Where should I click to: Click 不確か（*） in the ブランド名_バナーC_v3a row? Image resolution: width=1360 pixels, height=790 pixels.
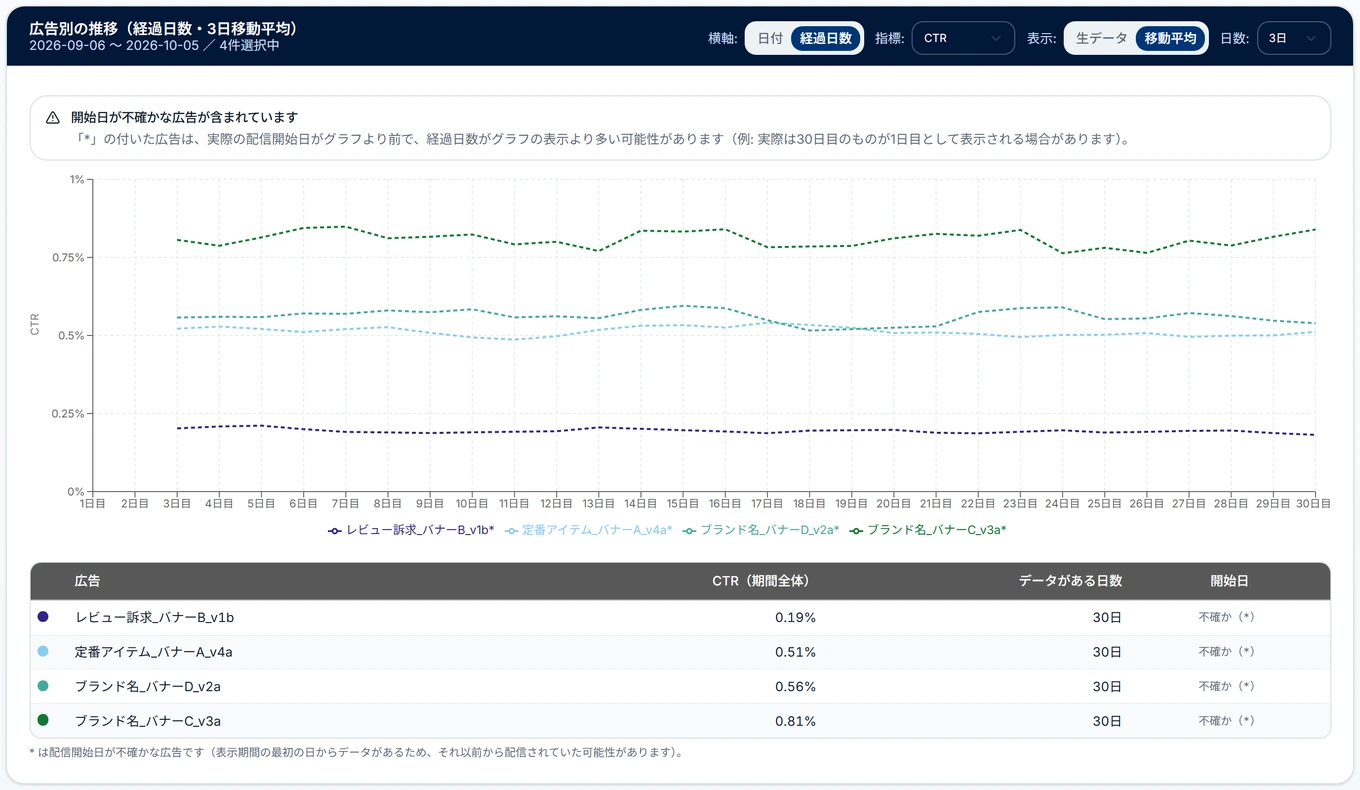pyautogui.click(x=1227, y=721)
